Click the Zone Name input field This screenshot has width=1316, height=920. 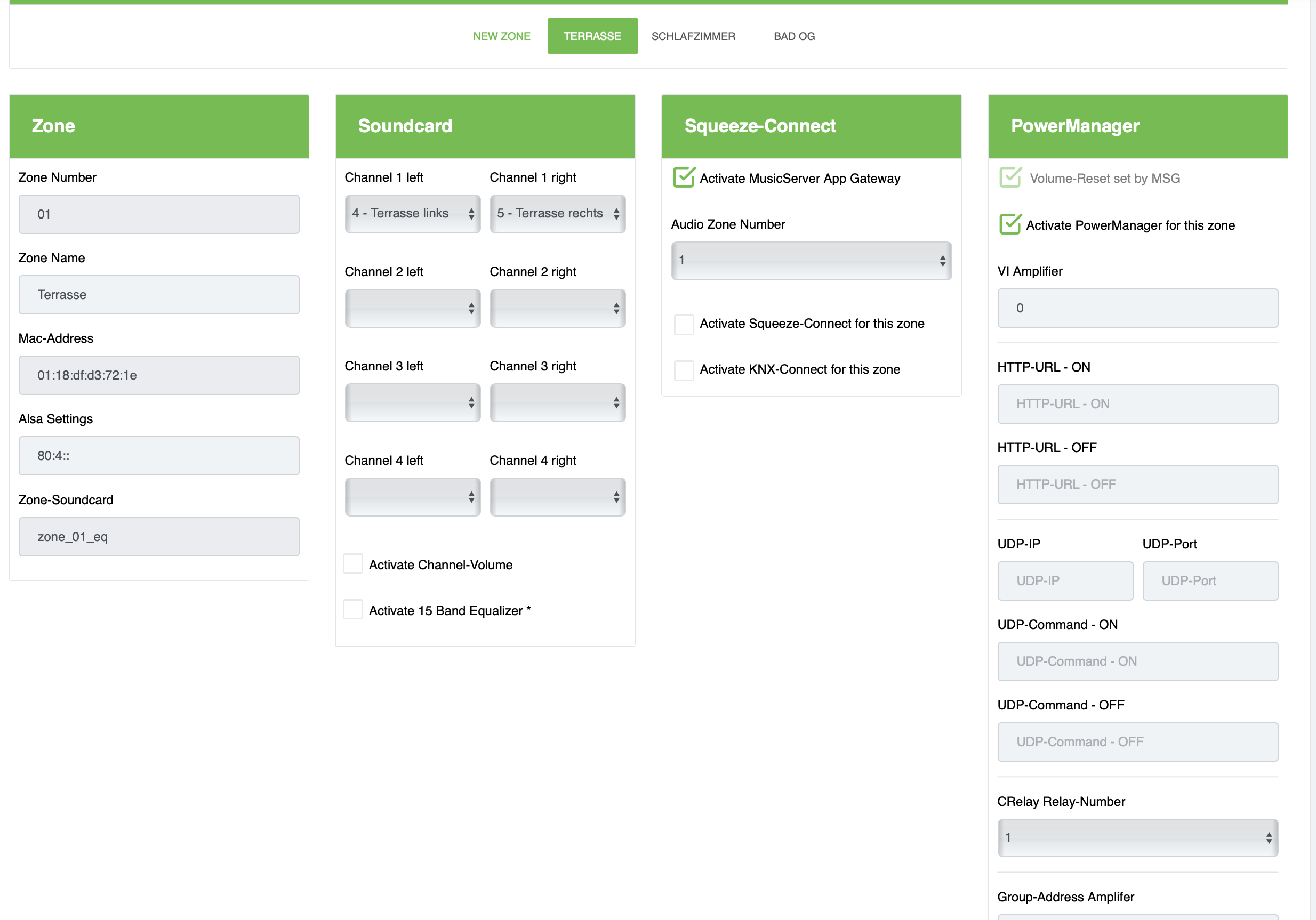[x=159, y=294]
